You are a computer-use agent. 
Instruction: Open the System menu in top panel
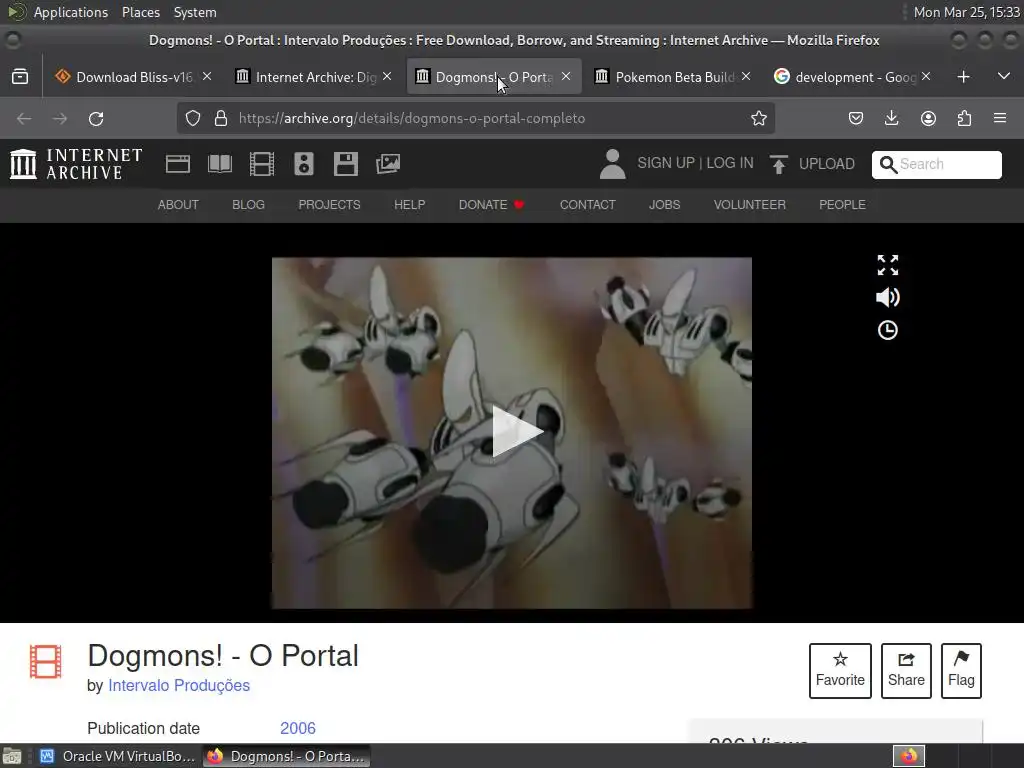click(x=195, y=12)
